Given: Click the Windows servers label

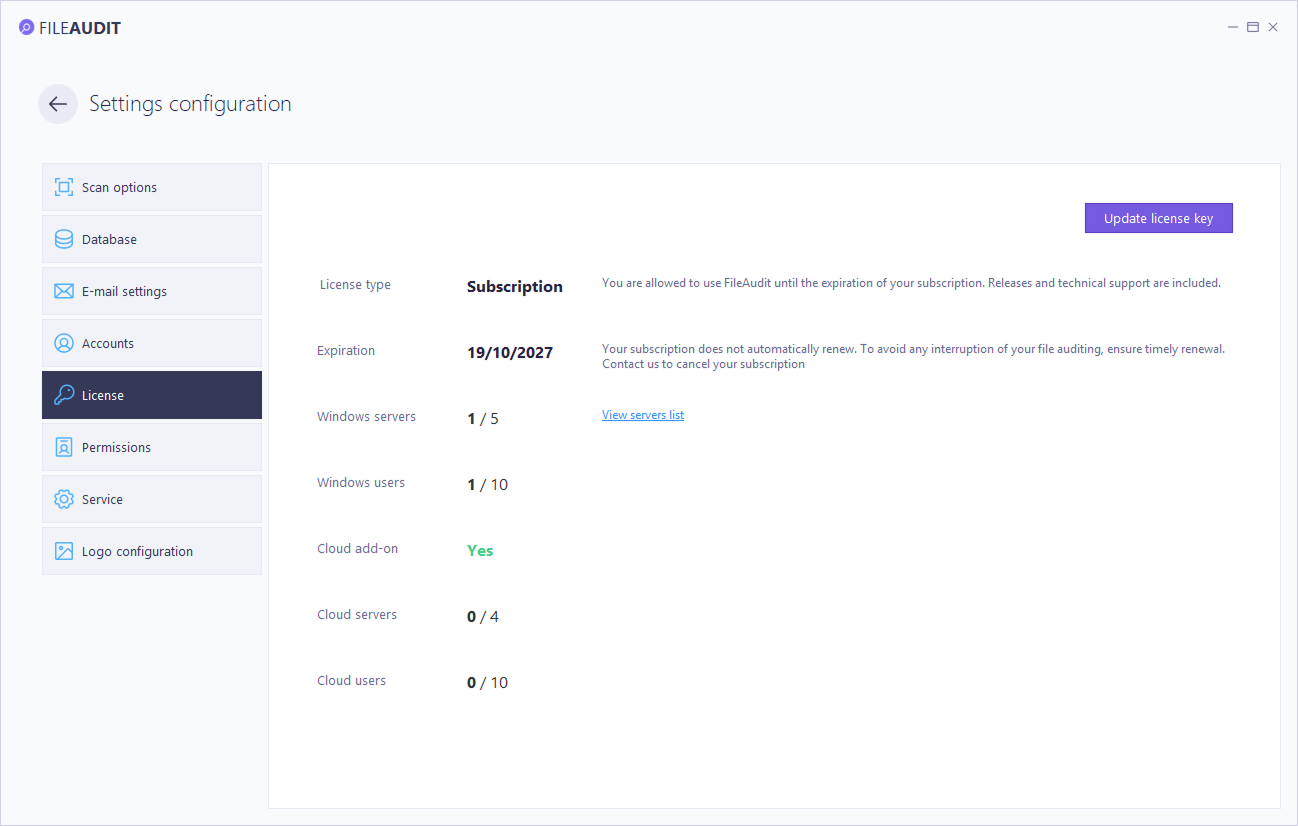Looking at the screenshot, I should (x=366, y=417).
